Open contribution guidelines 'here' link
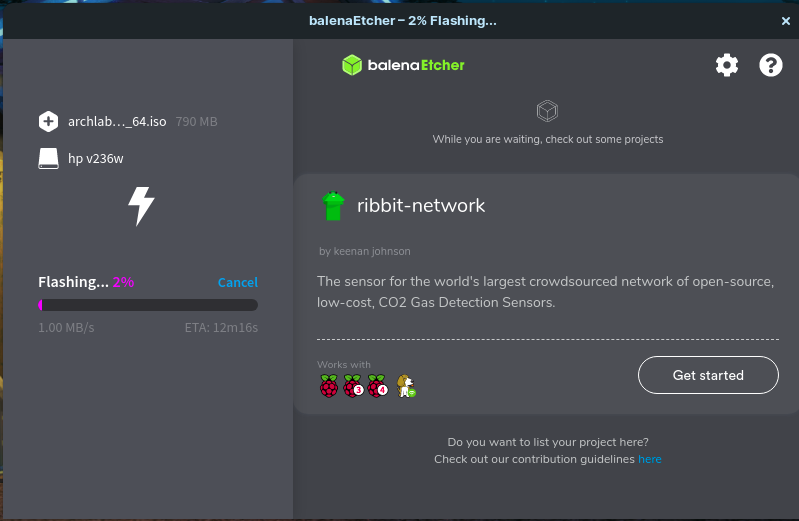Screen dimensions: 799x521 click(650, 459)
